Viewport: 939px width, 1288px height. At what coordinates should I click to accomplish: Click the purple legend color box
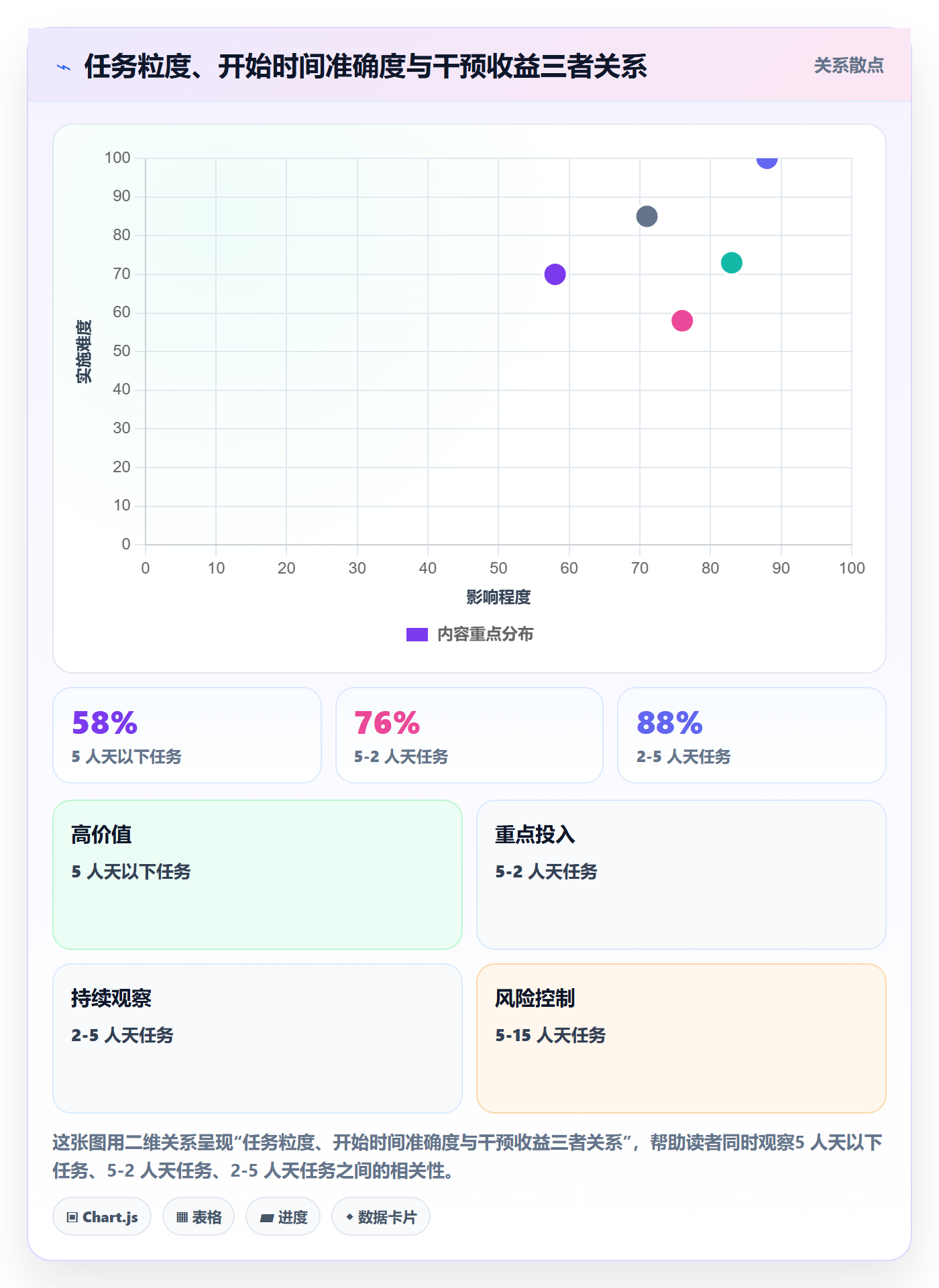pyautogui.click(x=417, y=635)
